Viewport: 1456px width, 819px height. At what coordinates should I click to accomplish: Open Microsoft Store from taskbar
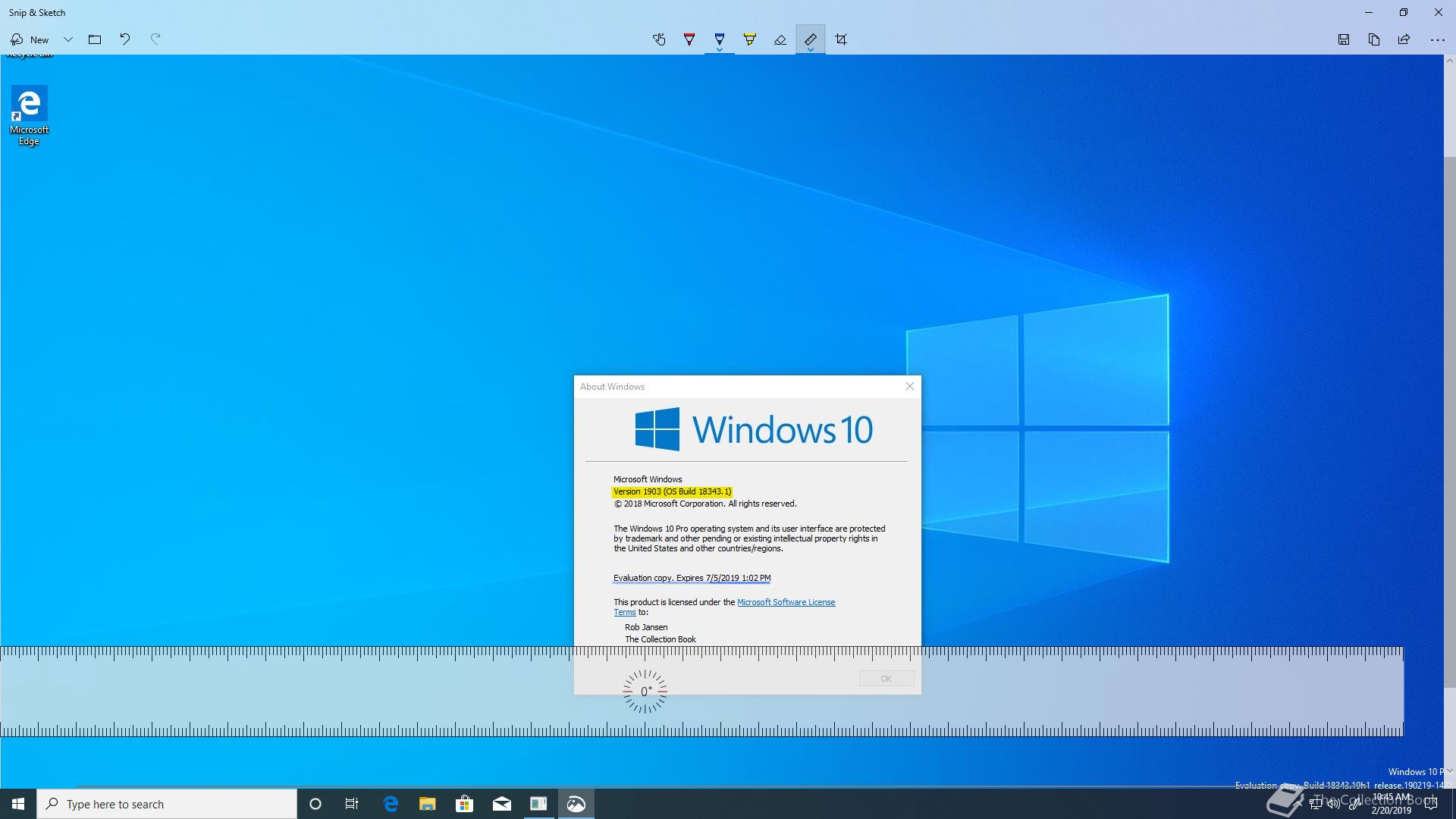click(x=465, y=804)
